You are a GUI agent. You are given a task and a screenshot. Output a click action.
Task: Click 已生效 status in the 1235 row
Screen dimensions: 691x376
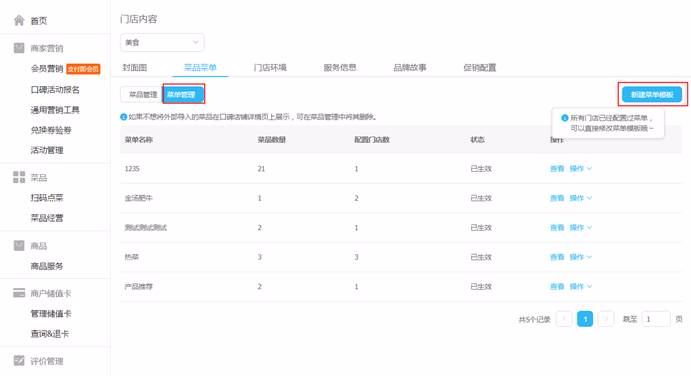[481, 169]
